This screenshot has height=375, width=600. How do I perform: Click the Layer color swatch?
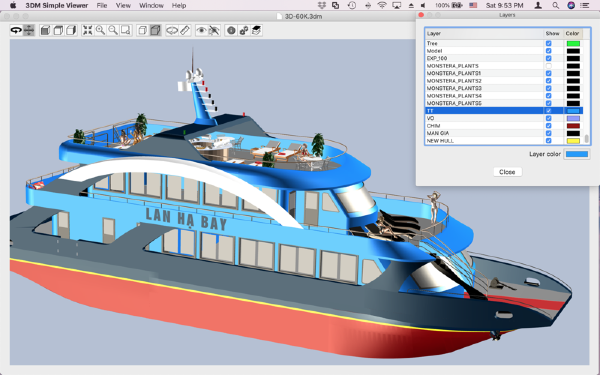tap(577, 154)
